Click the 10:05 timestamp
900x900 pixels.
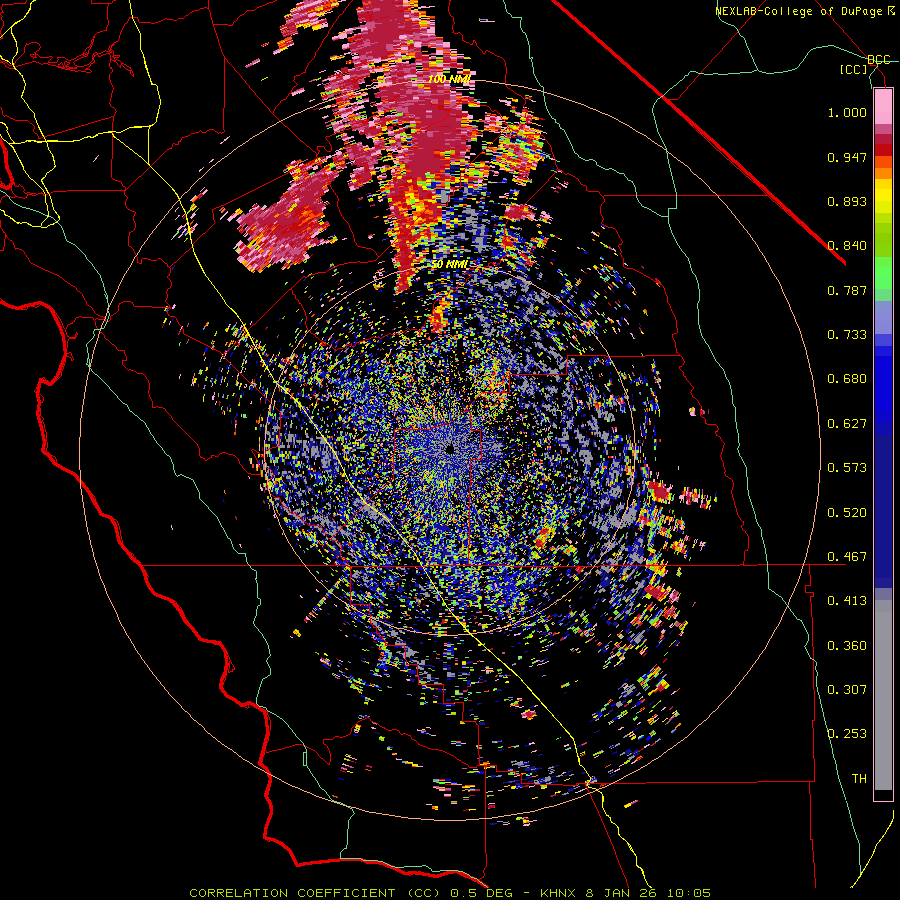point(688,893)
